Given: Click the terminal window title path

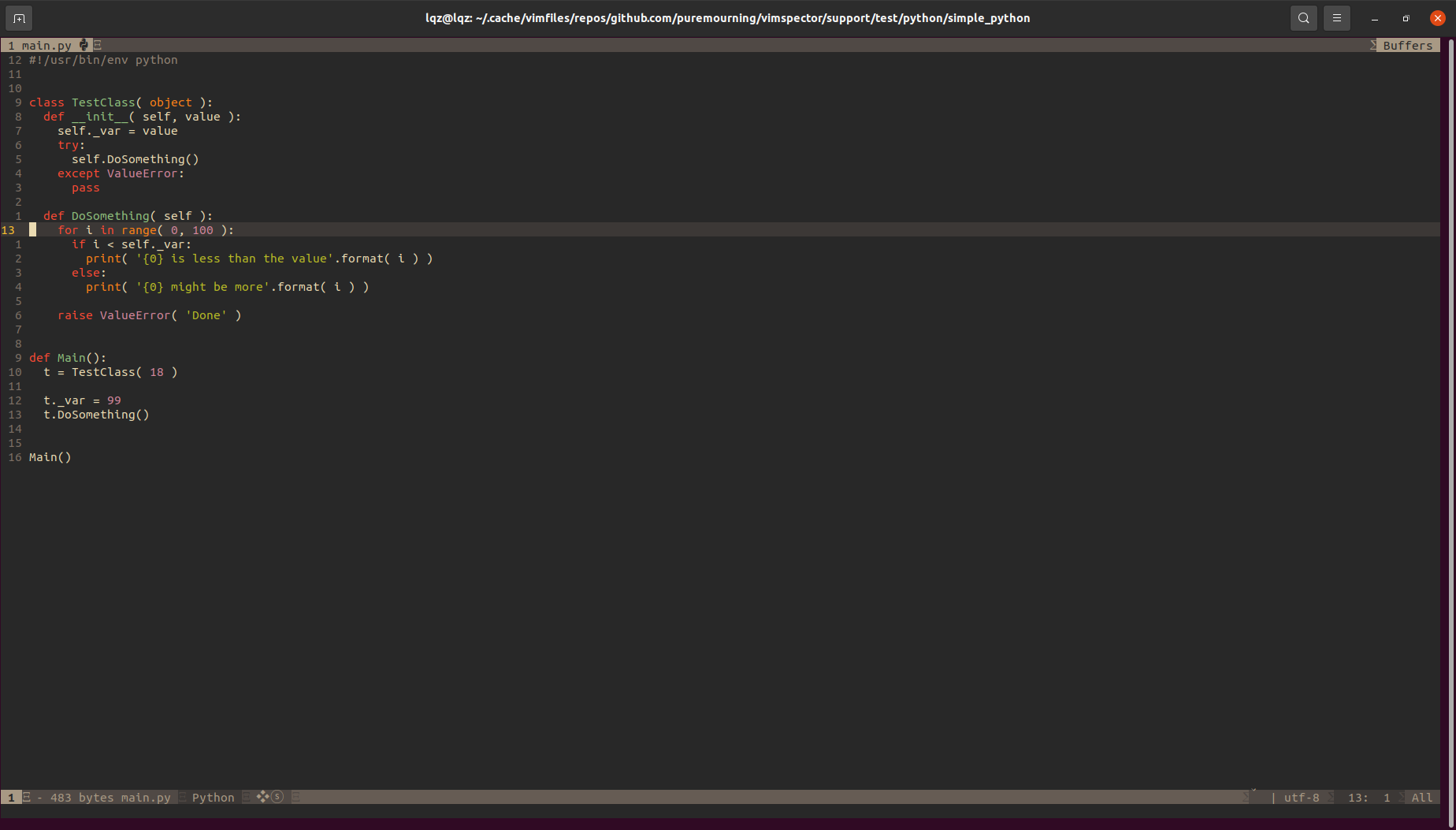Looking at the screenshot, I should click(727, 18).
